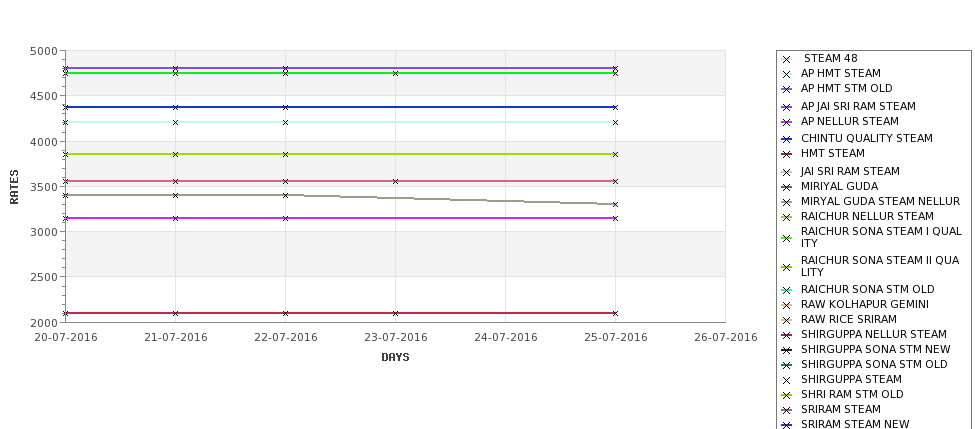Click the CHINTU QUALITY STEAM legend marker
This screenshot has height=429, width=975.
tap(786, 139)
